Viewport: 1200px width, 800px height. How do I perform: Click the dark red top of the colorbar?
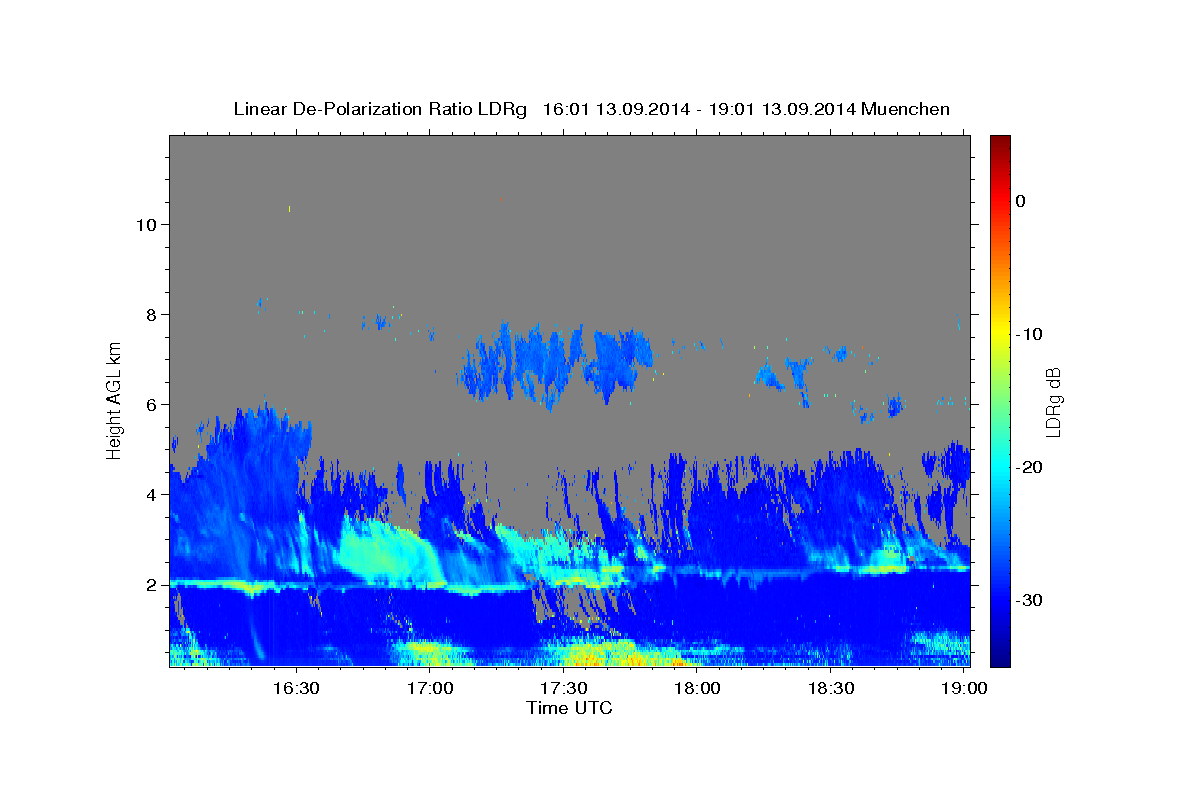click(x=1000, y=143)
